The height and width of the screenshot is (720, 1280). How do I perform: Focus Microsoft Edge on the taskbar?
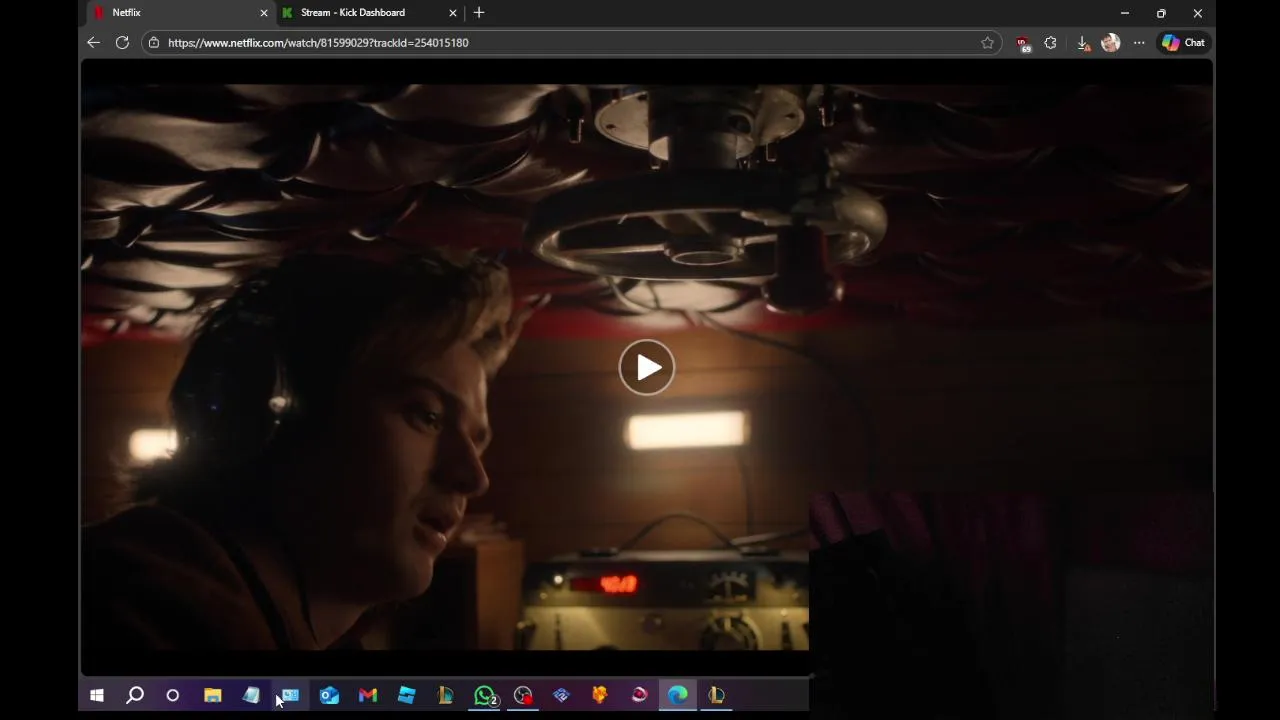click(678, 695)
